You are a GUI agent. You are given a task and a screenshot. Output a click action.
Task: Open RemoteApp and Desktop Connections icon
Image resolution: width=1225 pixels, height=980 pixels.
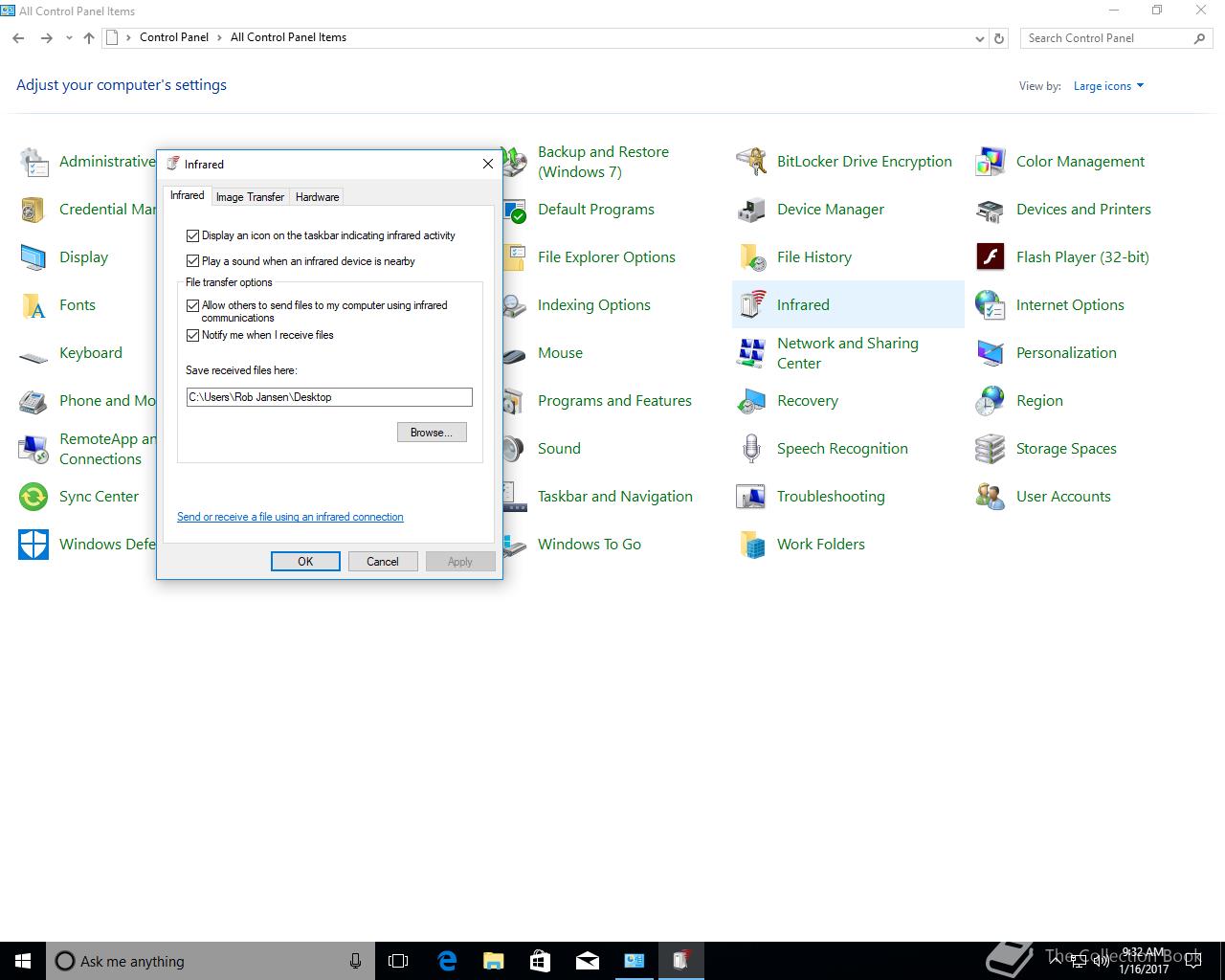[34, 449]
